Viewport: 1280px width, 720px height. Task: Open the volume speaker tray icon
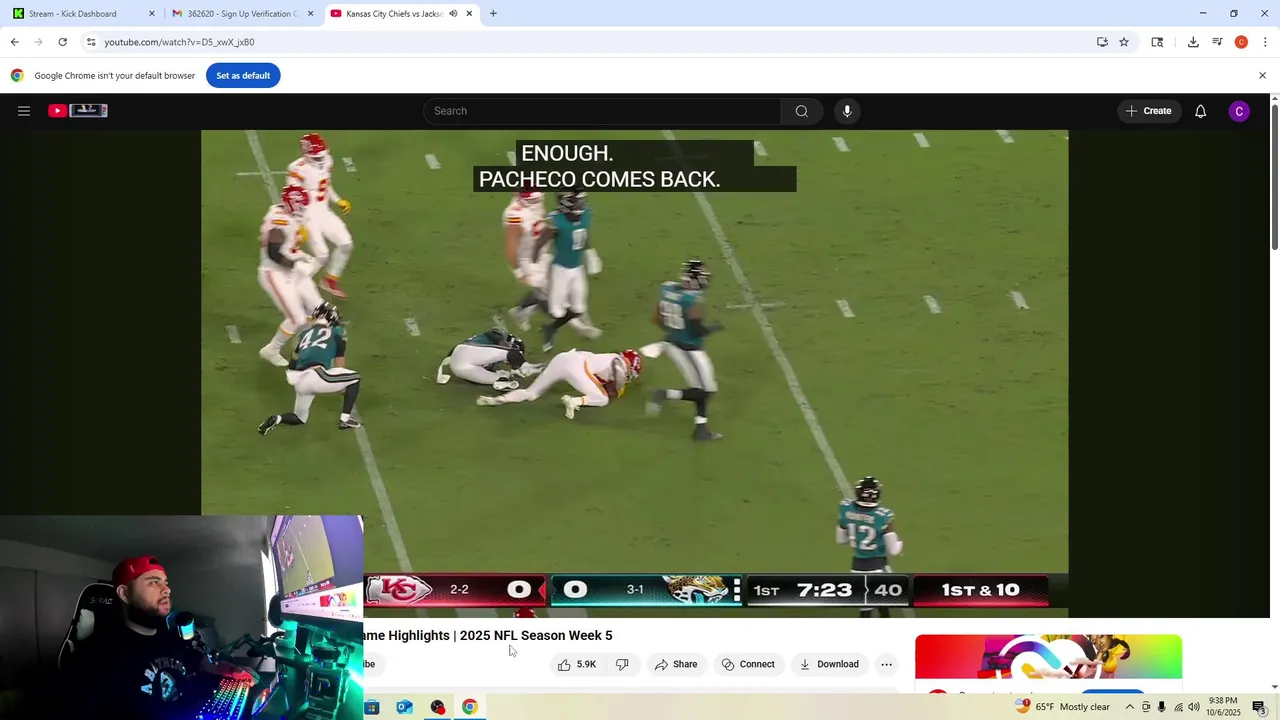point(1194,707)
